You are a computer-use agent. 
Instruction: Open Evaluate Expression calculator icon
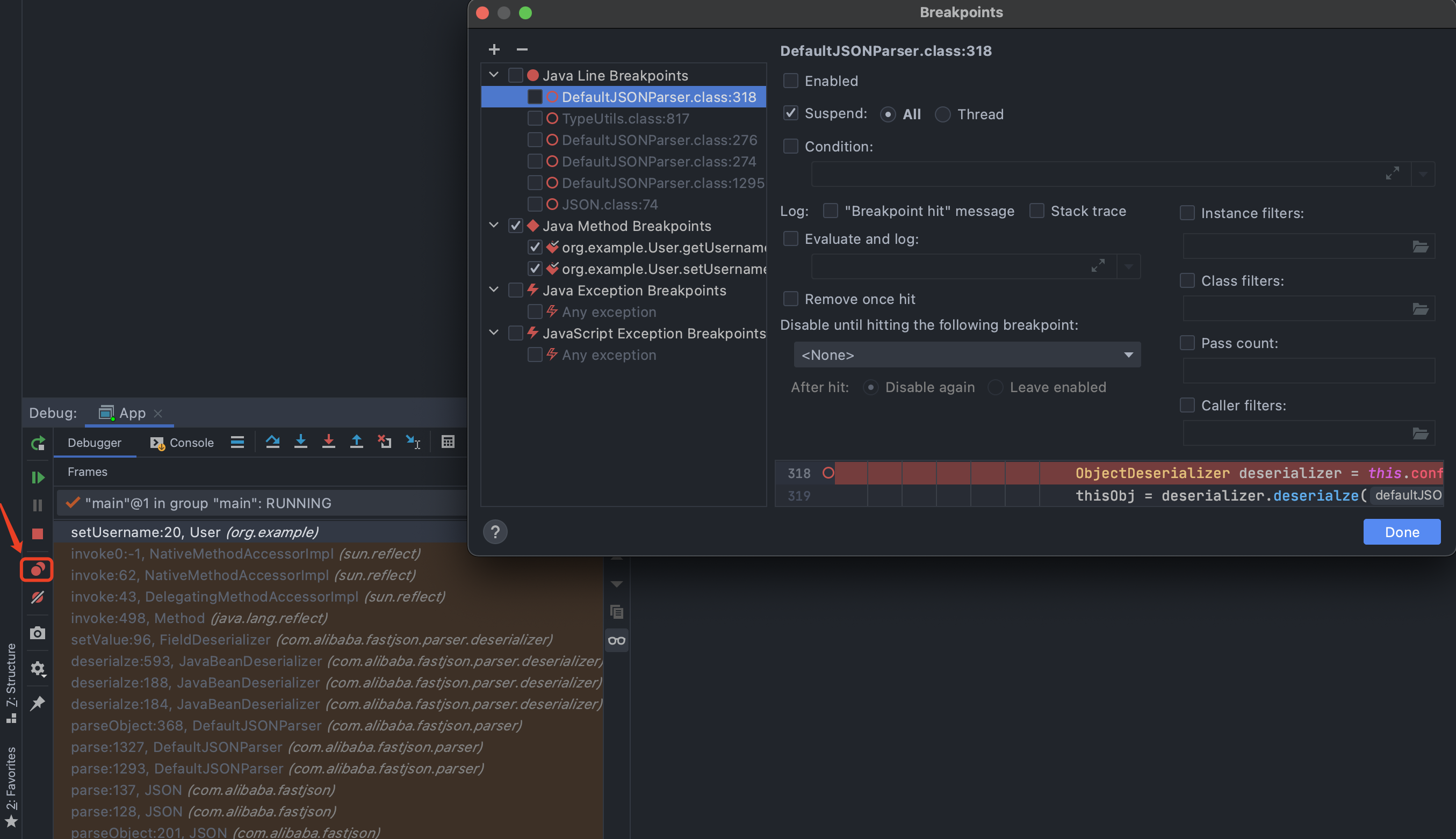pos(448,442)
